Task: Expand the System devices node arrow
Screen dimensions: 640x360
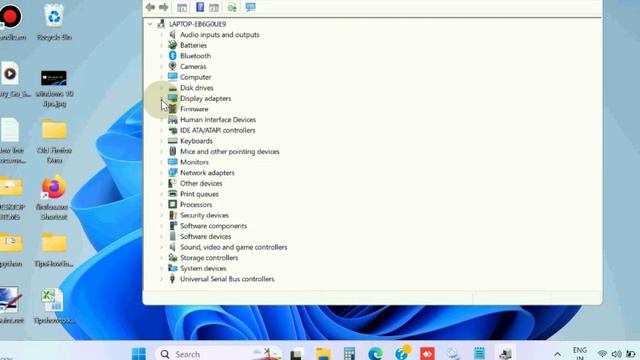Action: (162, 268)
